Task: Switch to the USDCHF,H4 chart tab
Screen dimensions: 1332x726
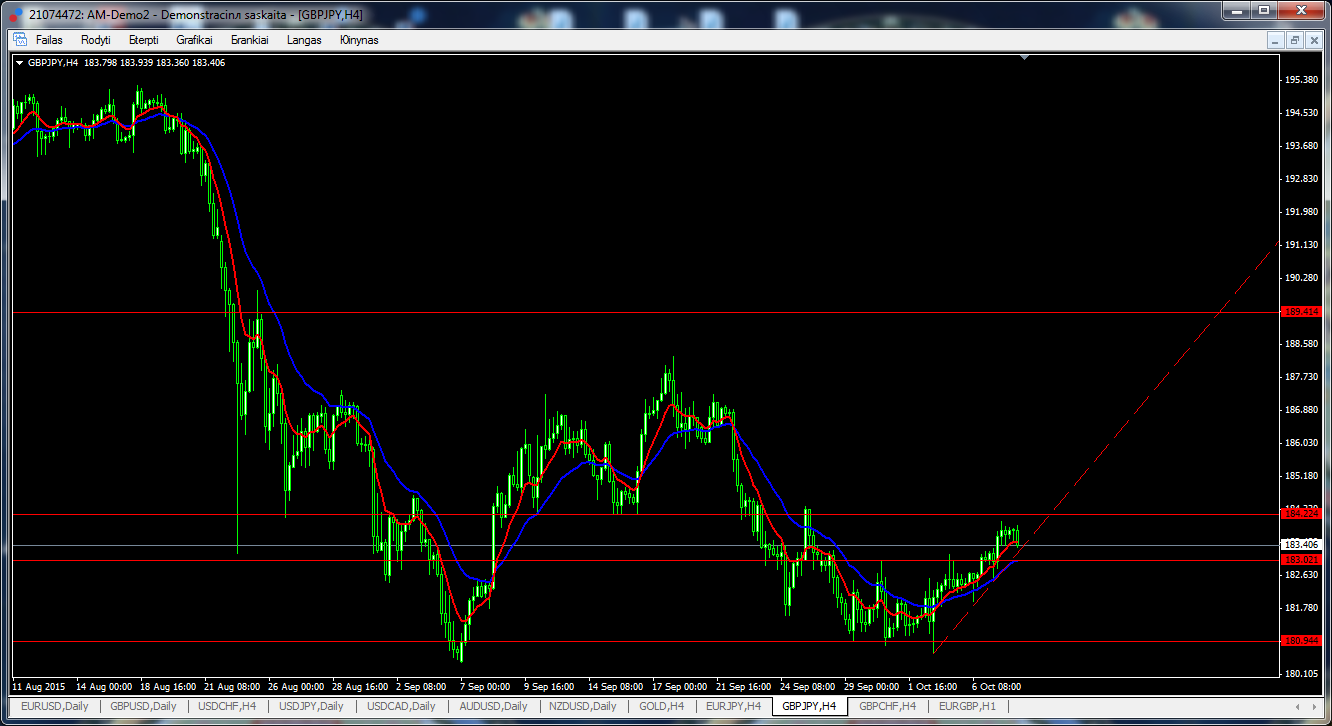Action: (227, 706)
